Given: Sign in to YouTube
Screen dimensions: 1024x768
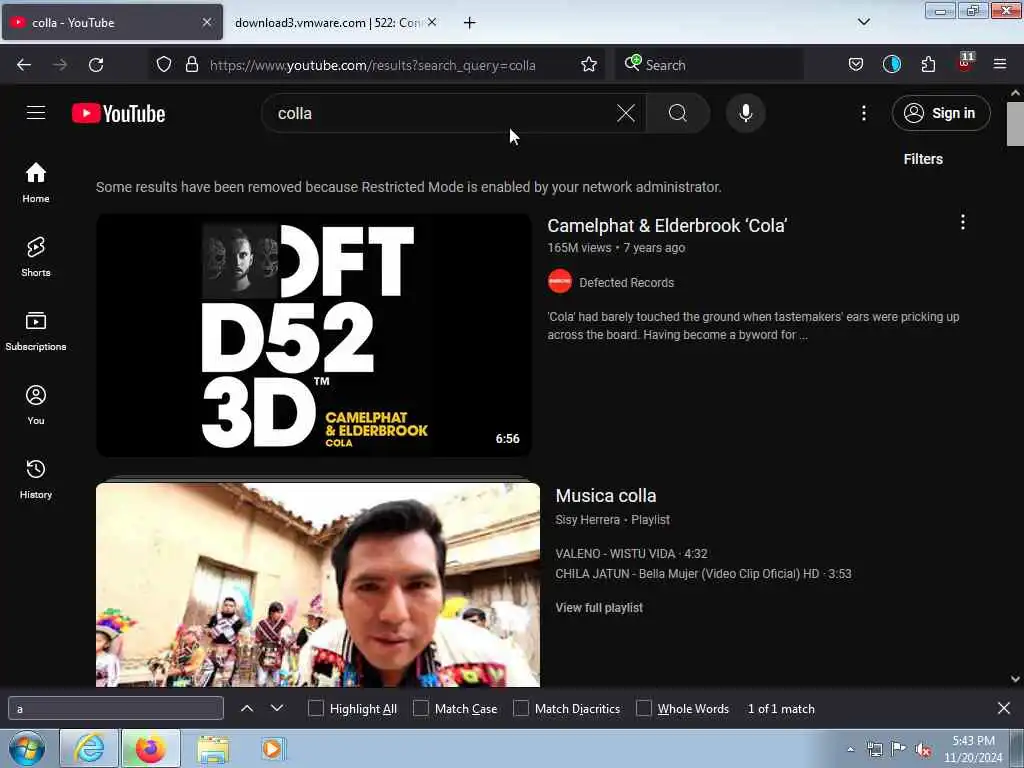Looking at the screenshot, I should click(x=941, y=113).
